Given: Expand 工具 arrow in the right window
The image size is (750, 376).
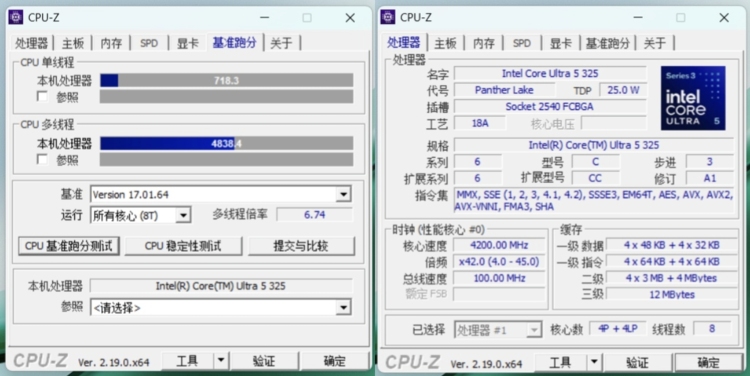Looking at the screenshot, I should [x=594, y=362].
